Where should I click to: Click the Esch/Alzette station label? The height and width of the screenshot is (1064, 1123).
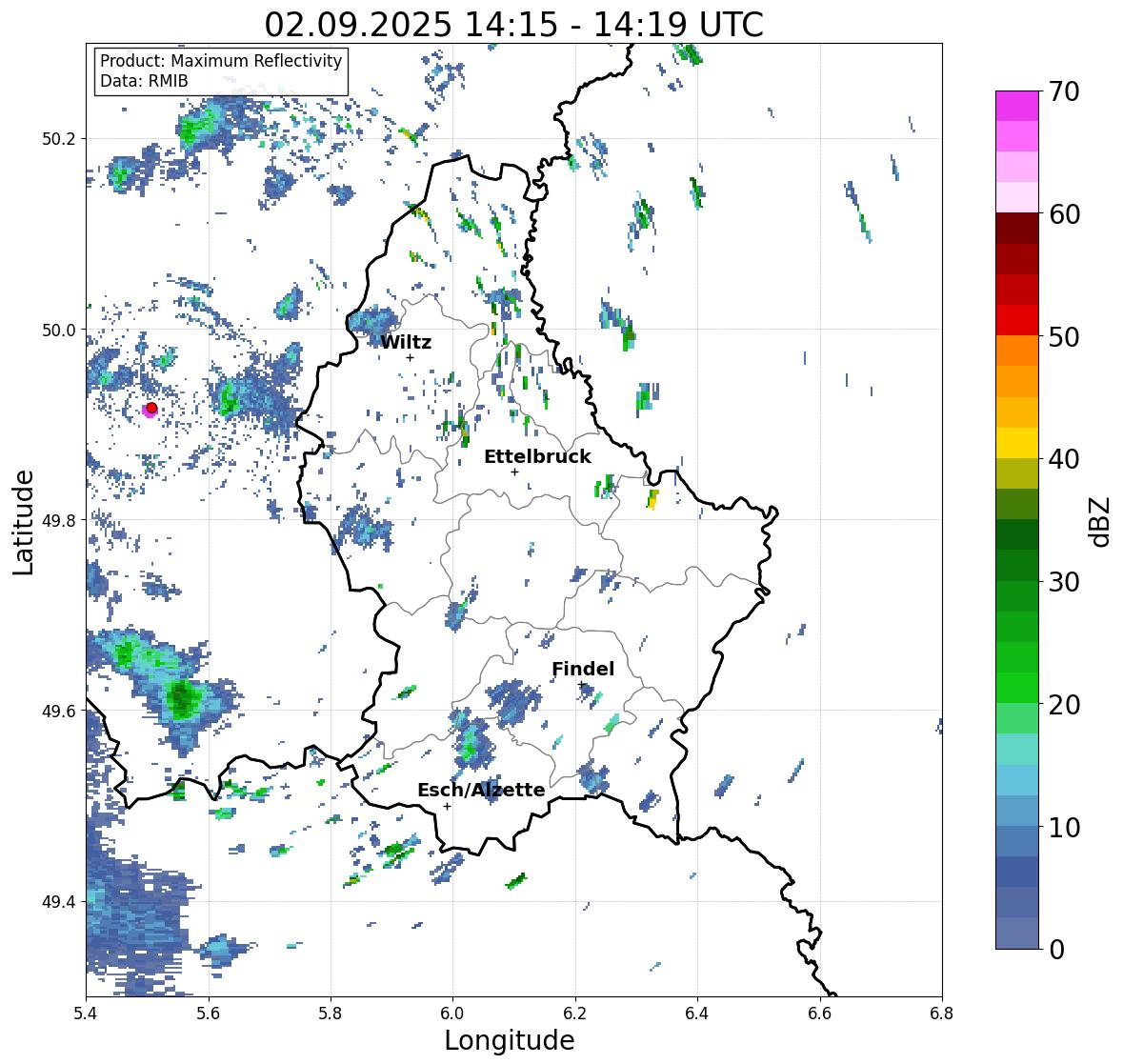(481, 790)
